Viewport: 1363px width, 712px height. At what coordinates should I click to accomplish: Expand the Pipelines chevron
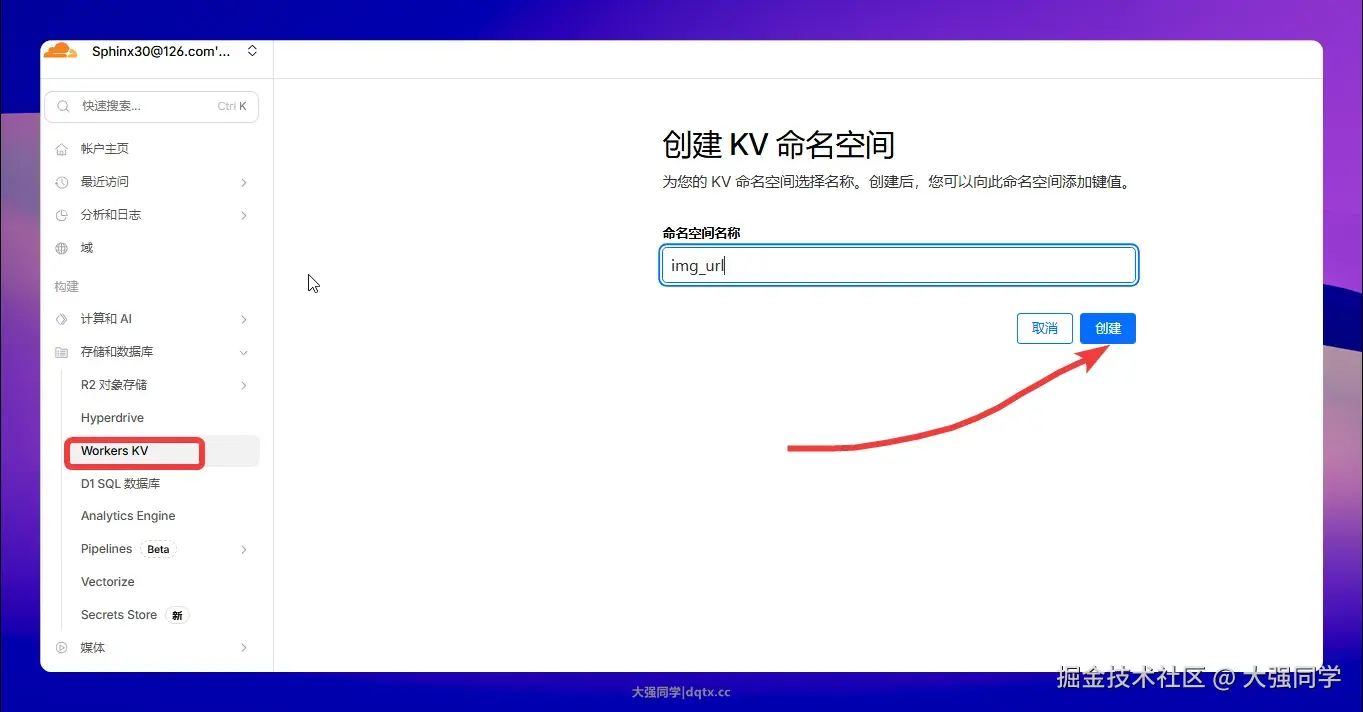(244, 549)
